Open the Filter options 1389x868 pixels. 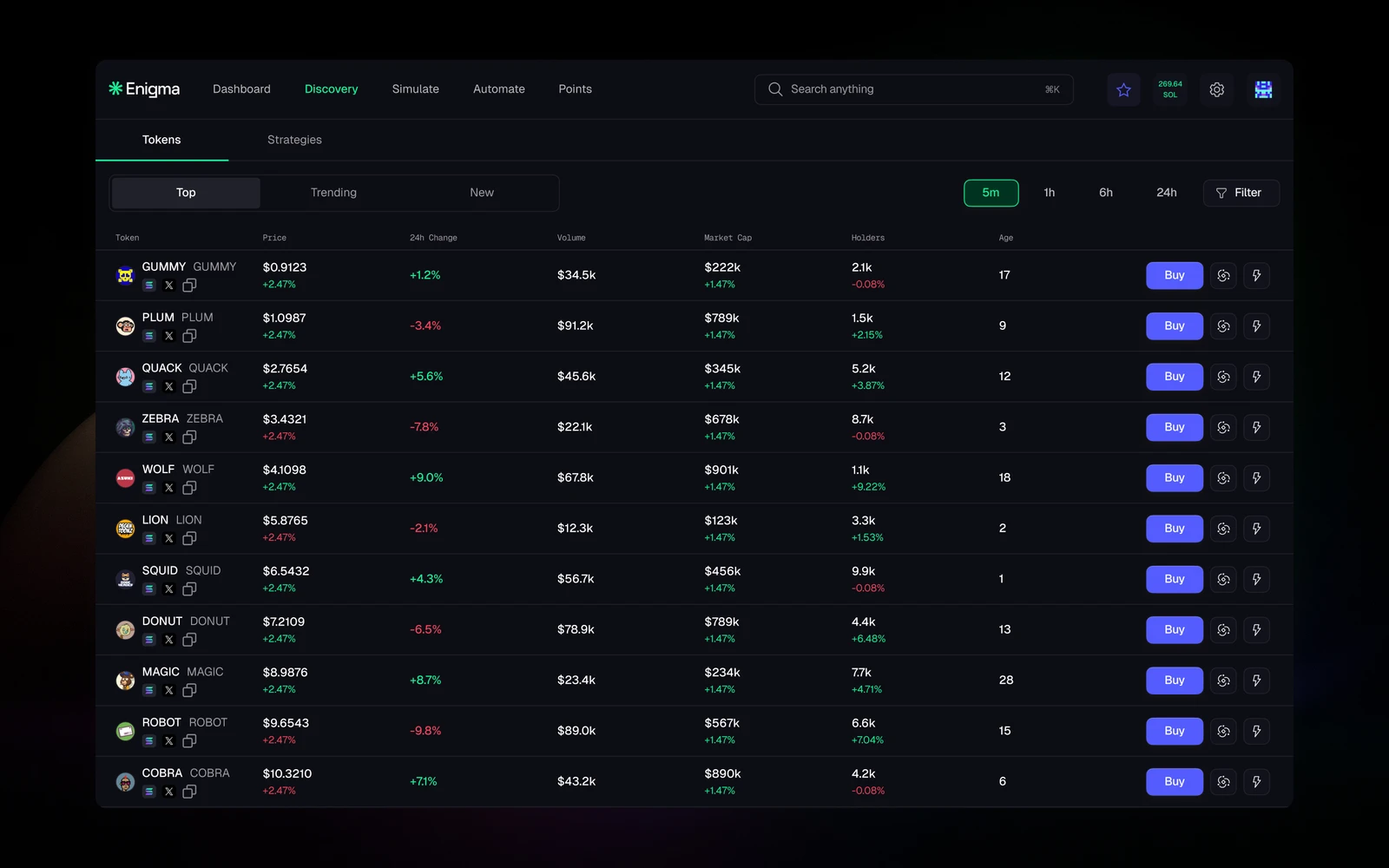coord(1241,193)
